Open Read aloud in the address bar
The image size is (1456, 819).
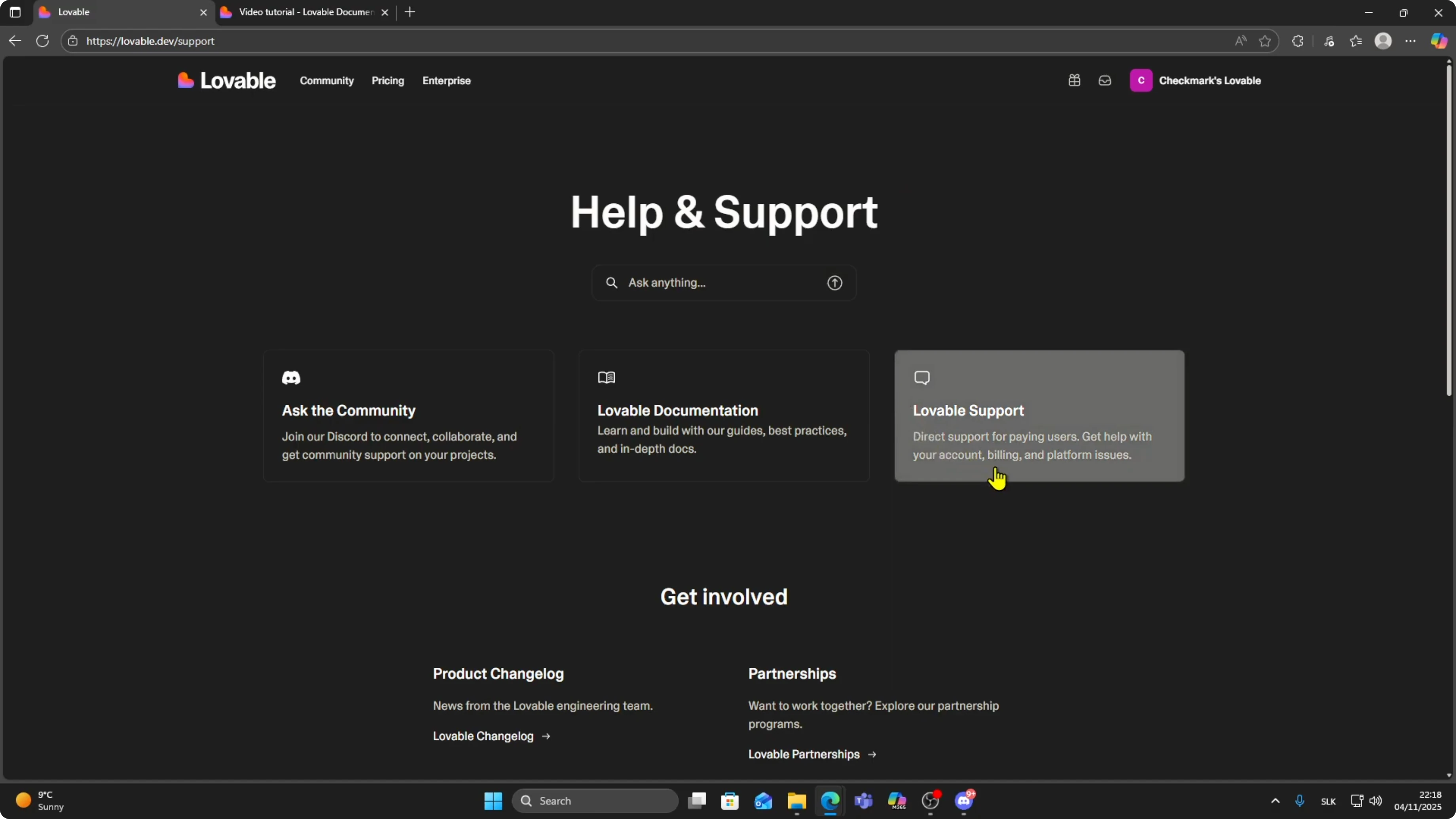[1241, 41]
